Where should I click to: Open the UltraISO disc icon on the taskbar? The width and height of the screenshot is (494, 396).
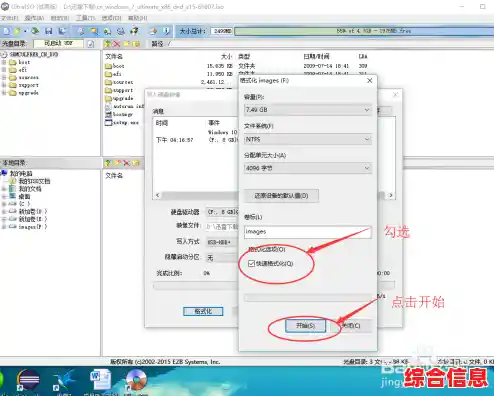136,381
